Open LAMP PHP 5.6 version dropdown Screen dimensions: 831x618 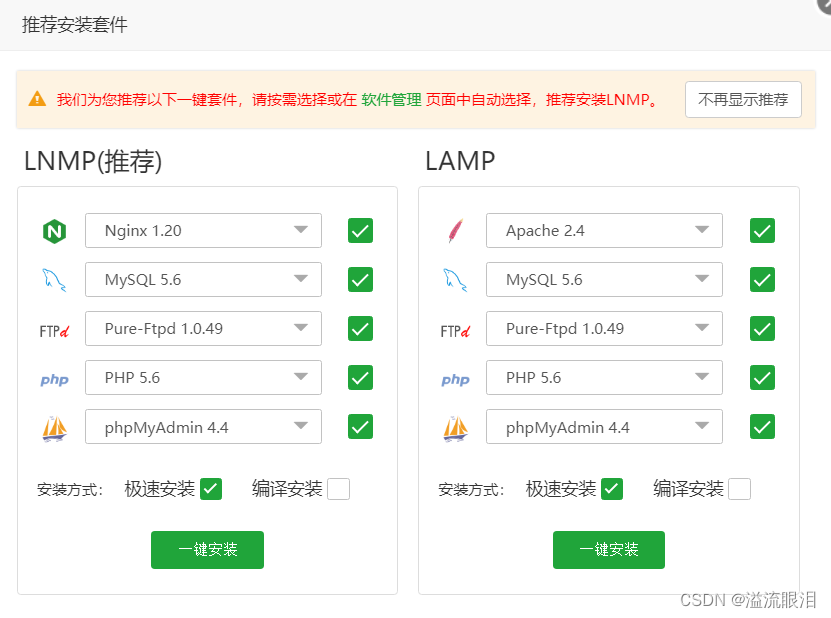604,377
